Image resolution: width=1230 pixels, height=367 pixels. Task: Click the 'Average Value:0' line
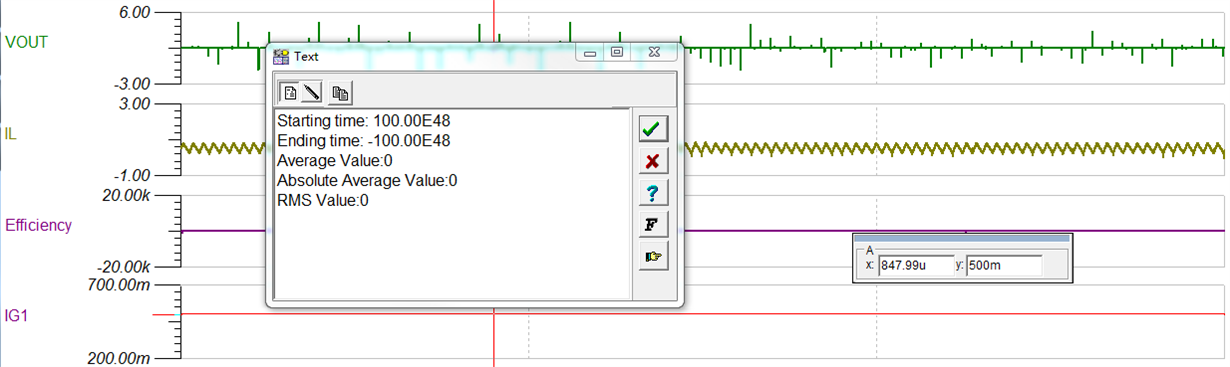pos(335,161)
